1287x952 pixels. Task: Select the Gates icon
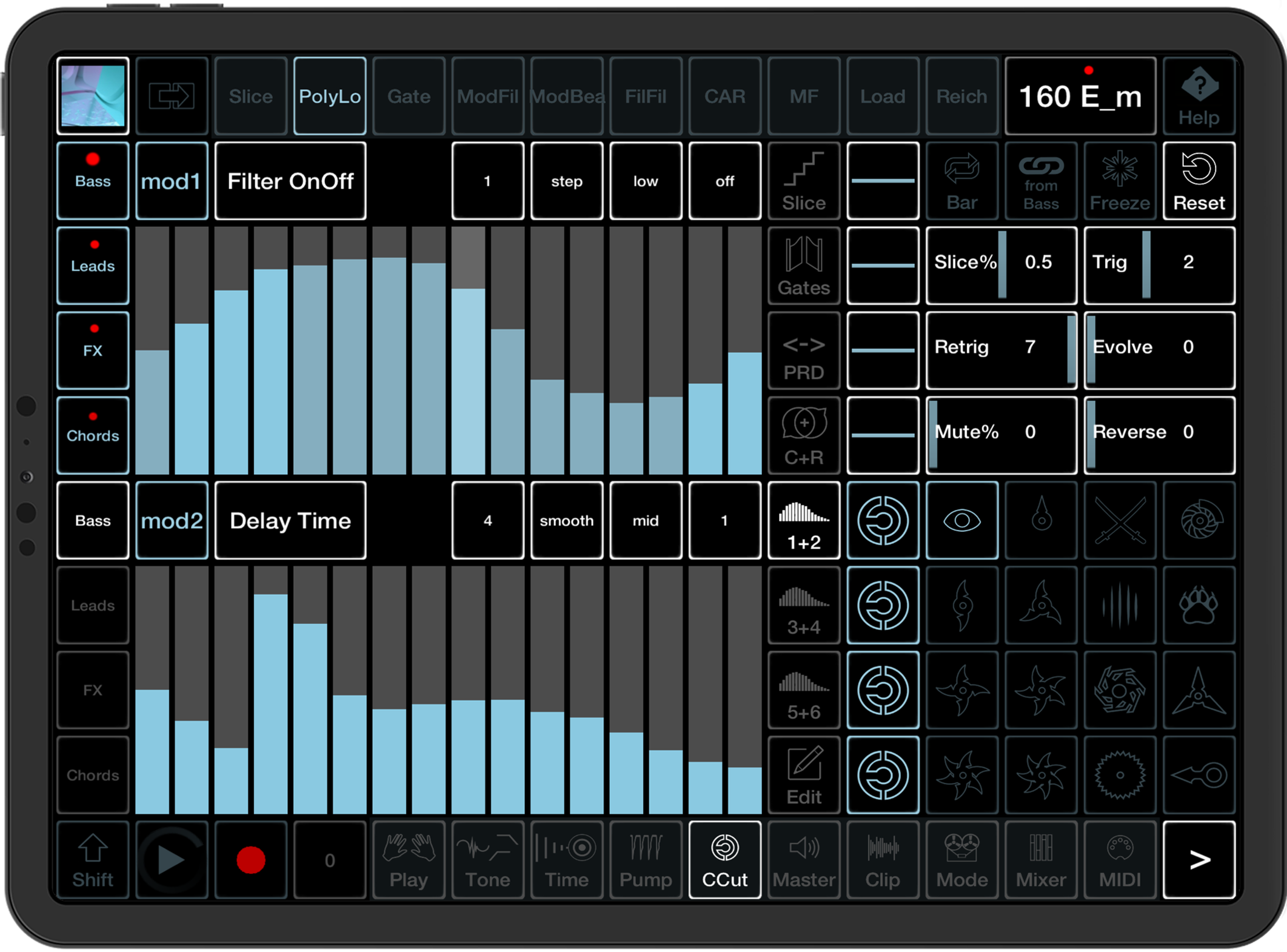[804, 265]
